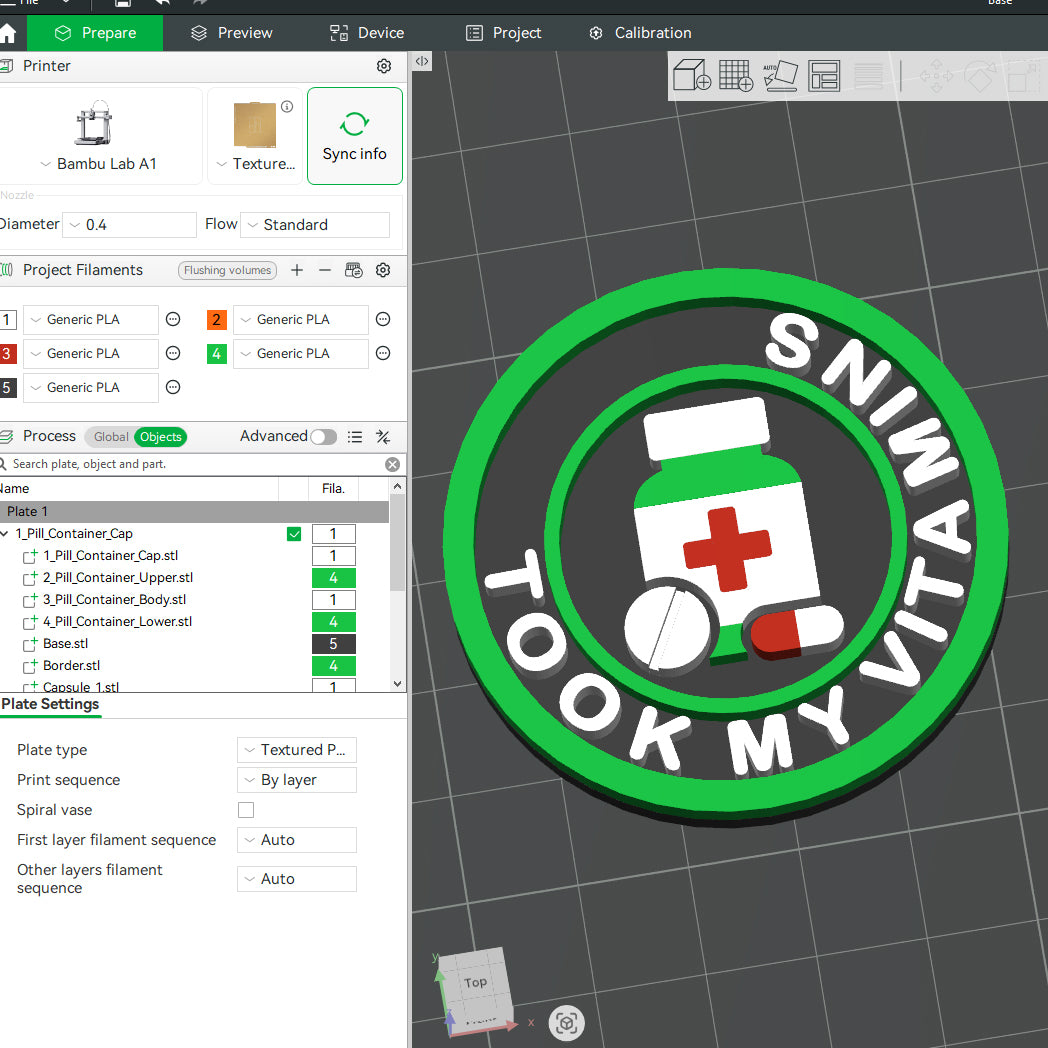Open the Print sequence dropdown
This screenshot has width=1048, height=1048.
pos(297,780)
